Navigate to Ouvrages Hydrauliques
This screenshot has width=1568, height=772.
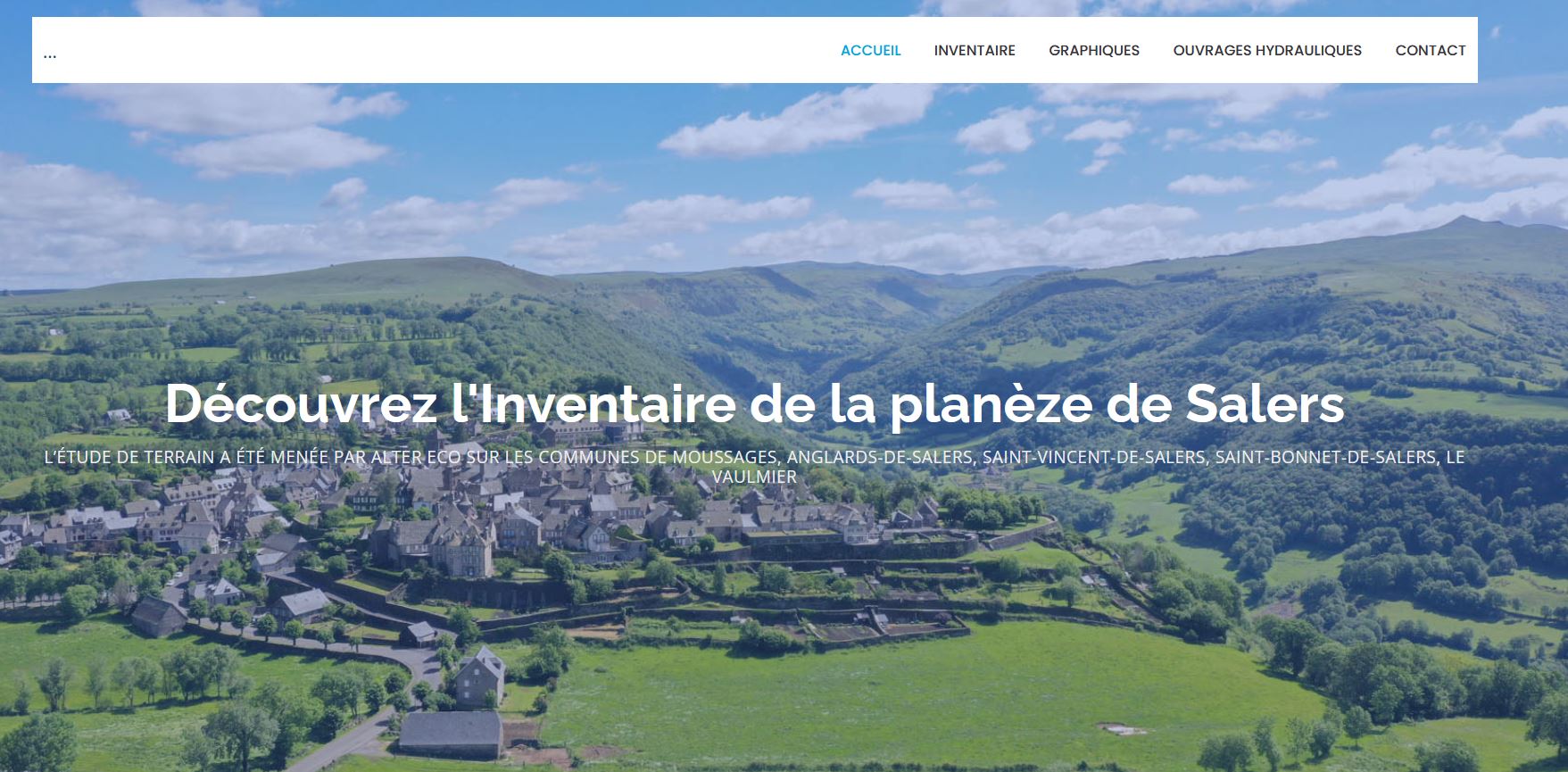point(1267,51)
